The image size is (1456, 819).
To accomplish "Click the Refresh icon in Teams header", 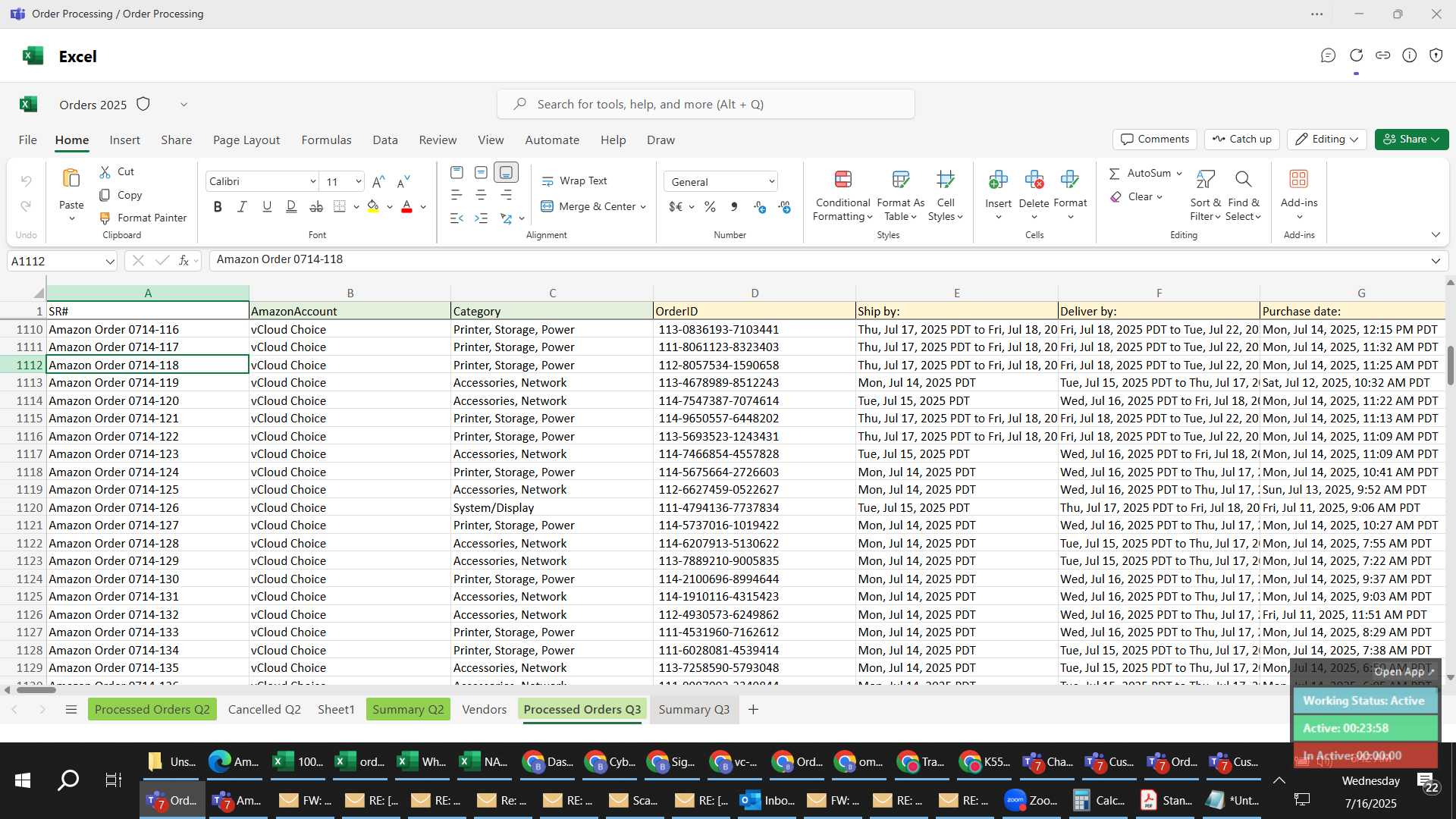I will 1356,55.
